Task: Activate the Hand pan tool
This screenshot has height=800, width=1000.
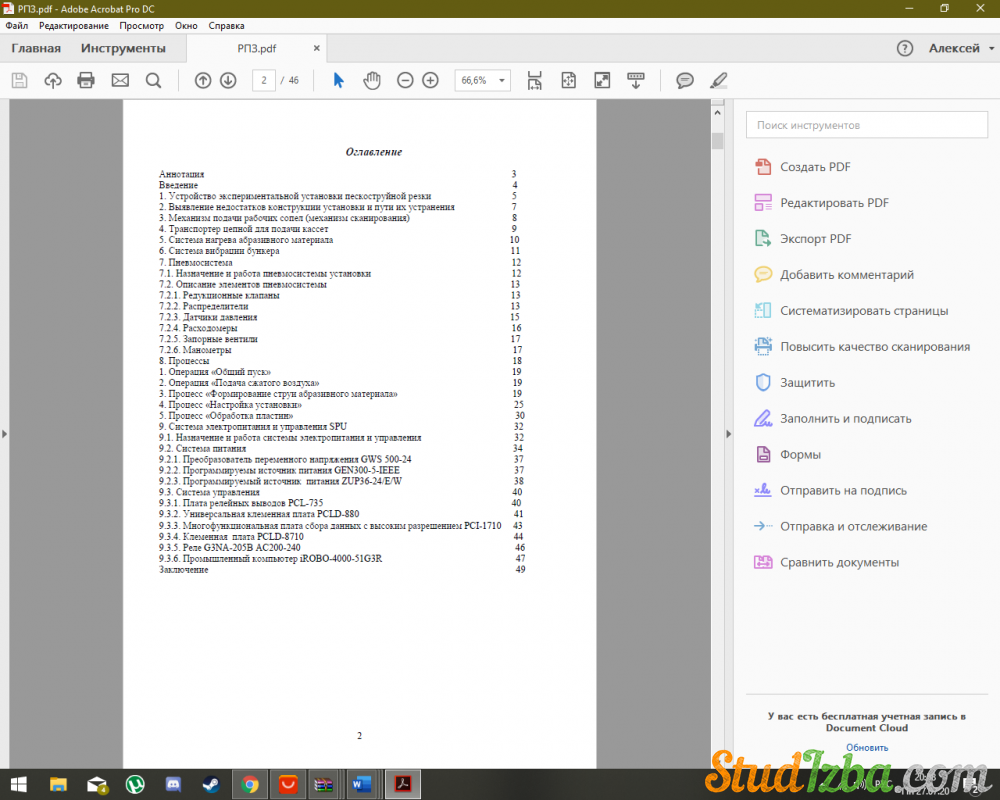Action: [x=372, y=81]
